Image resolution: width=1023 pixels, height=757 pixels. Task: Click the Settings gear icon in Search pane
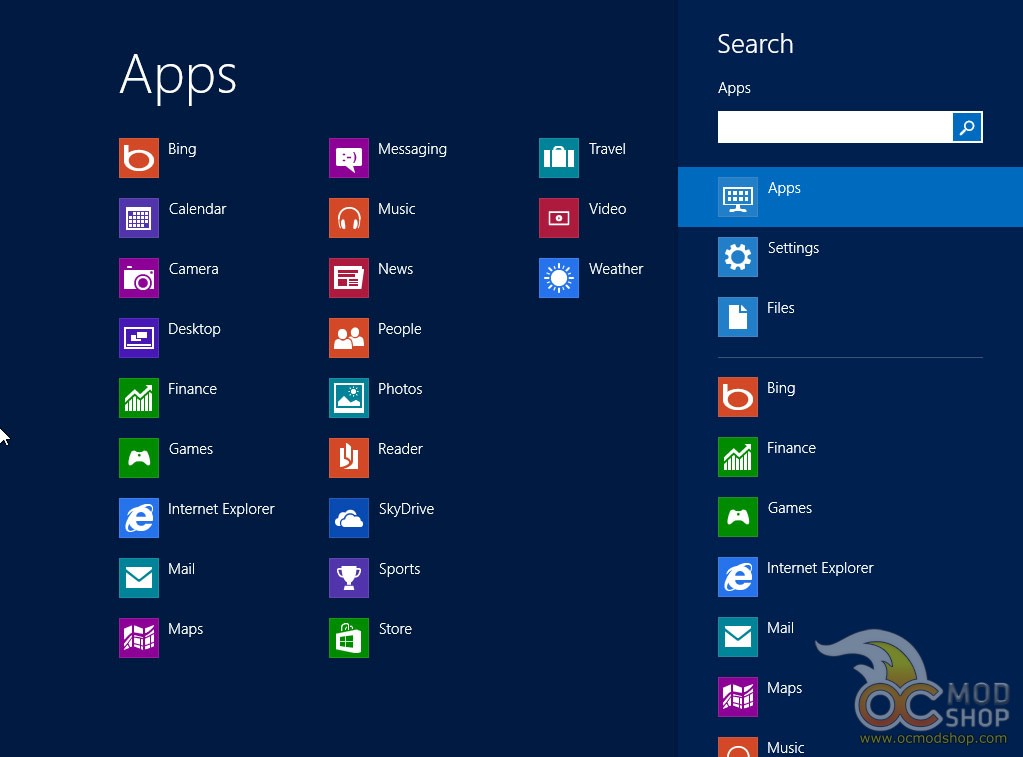[737, 257]
